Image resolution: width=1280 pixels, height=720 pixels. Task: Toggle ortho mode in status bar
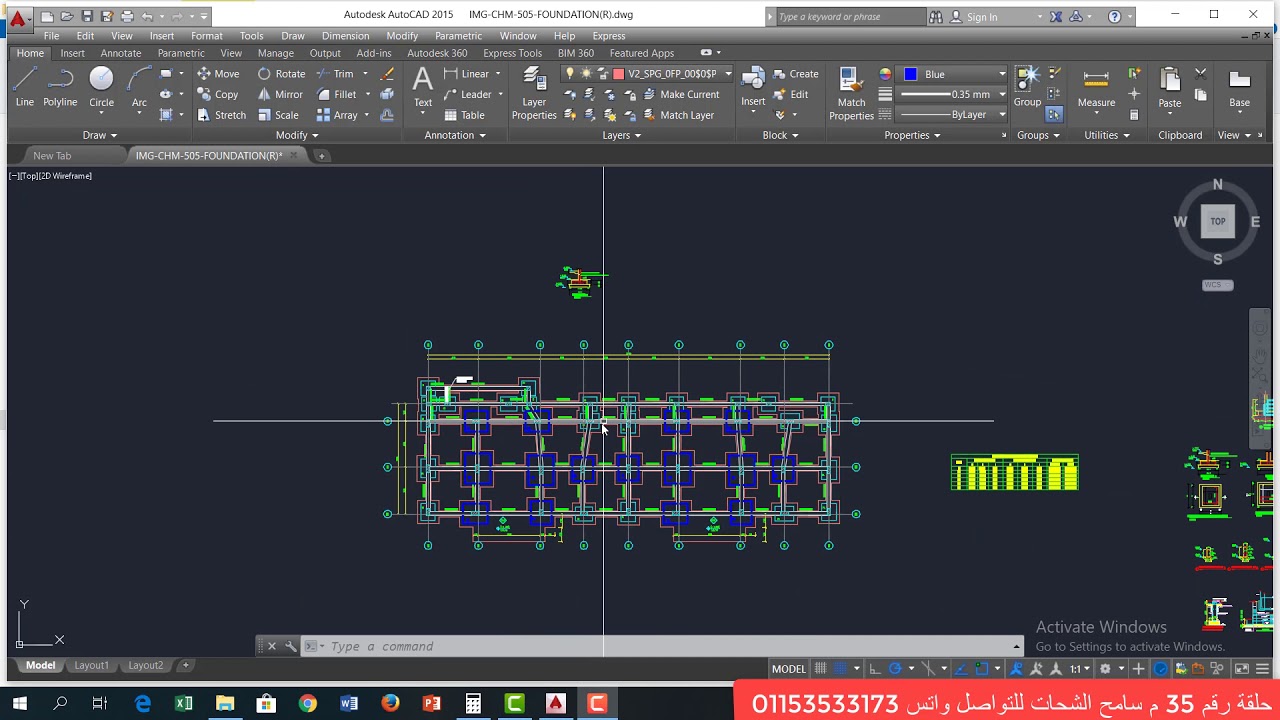875,669
